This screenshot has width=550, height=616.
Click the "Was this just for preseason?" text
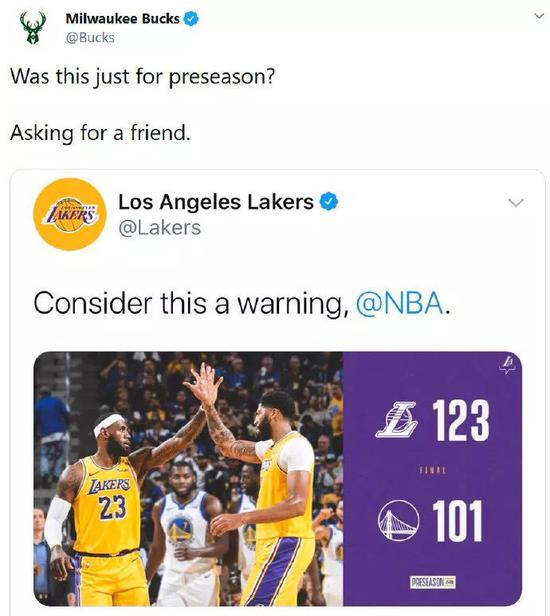coord(142,77)
